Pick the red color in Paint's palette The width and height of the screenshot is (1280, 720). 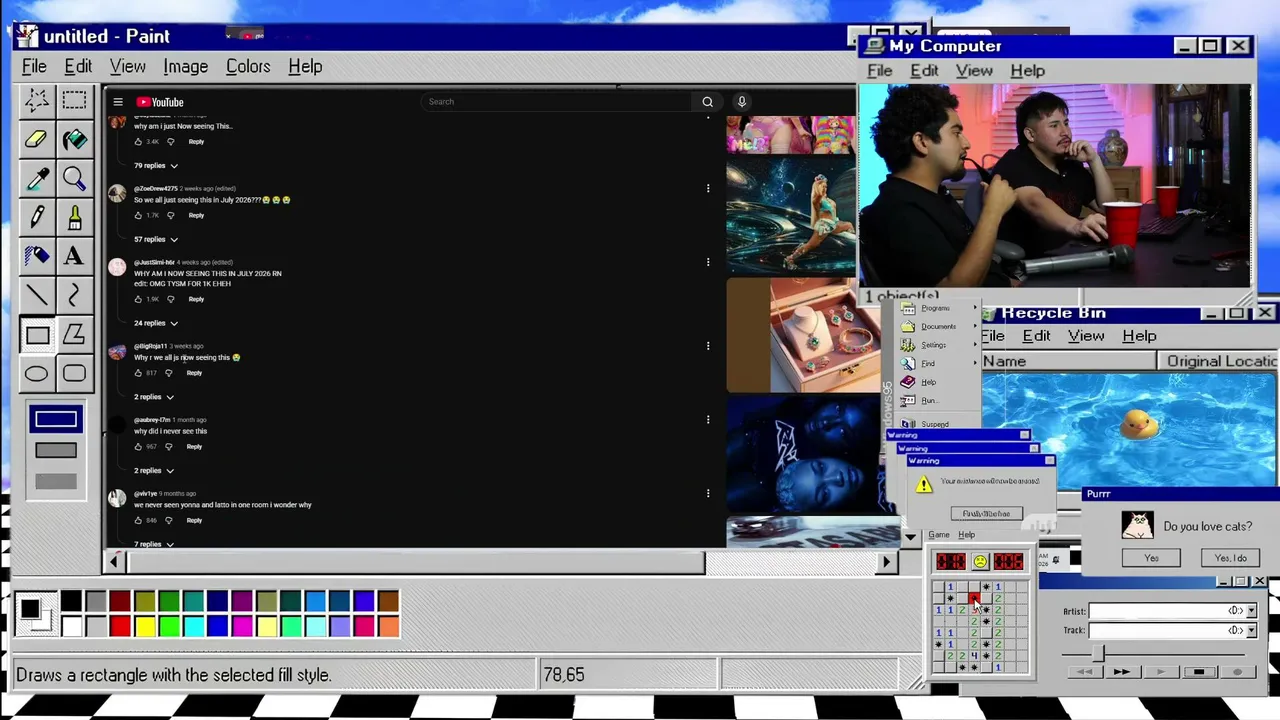[120, 627]
